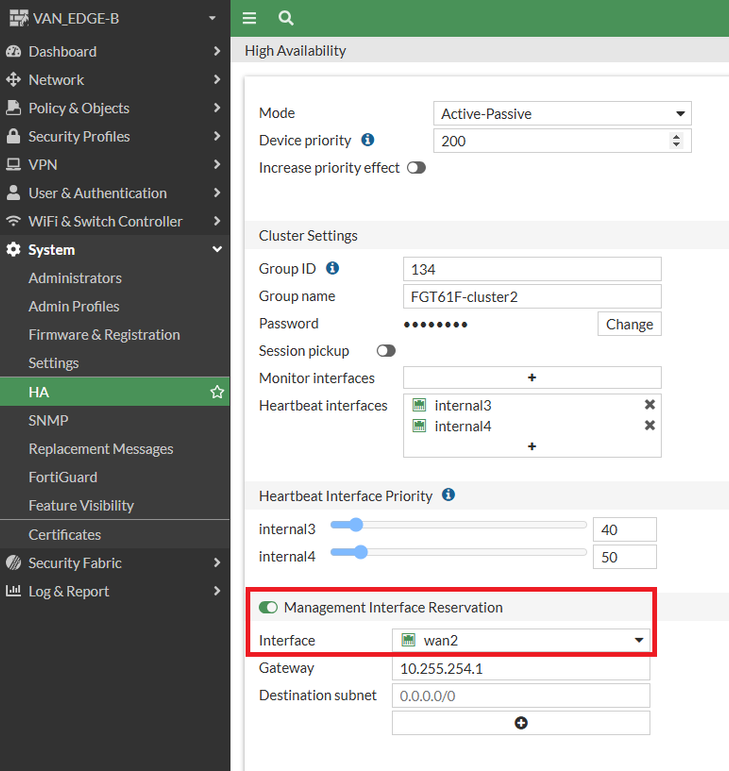Screen dimensions: 729x771
Task: Click the Group name input field
Action: point(532,296)
